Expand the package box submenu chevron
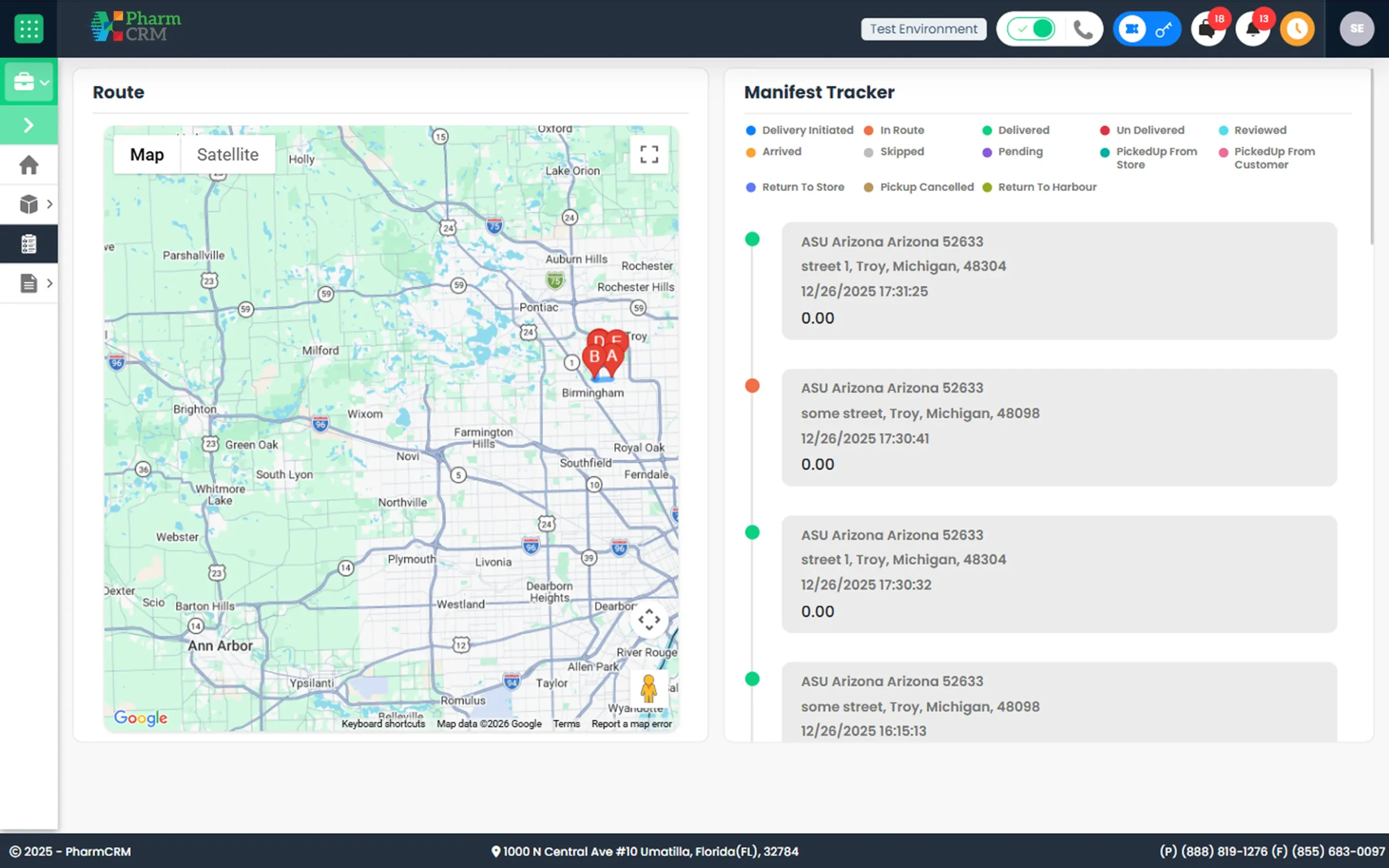Image resolution: width=1389 pixels, height=868 pixels. coord(50,204)
